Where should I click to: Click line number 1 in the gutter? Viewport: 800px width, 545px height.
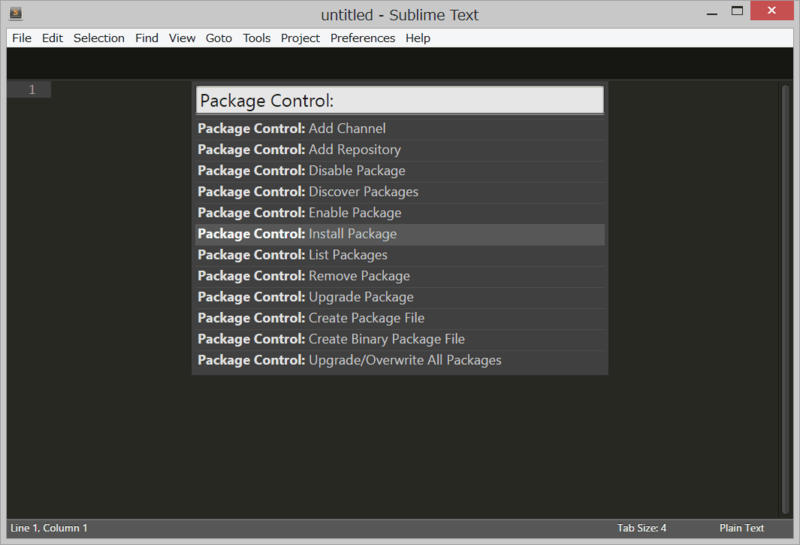(x=32, y=90)
